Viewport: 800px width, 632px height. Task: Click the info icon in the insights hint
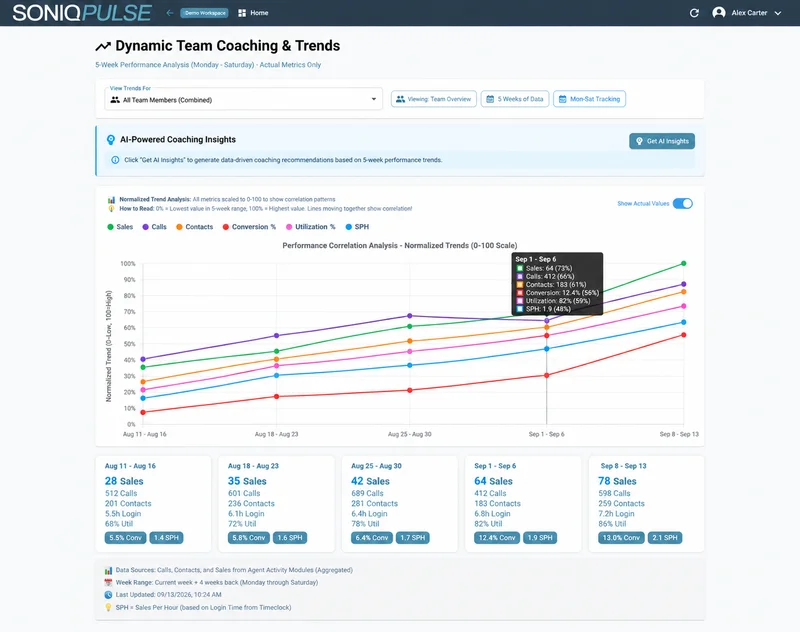[115, 160]
